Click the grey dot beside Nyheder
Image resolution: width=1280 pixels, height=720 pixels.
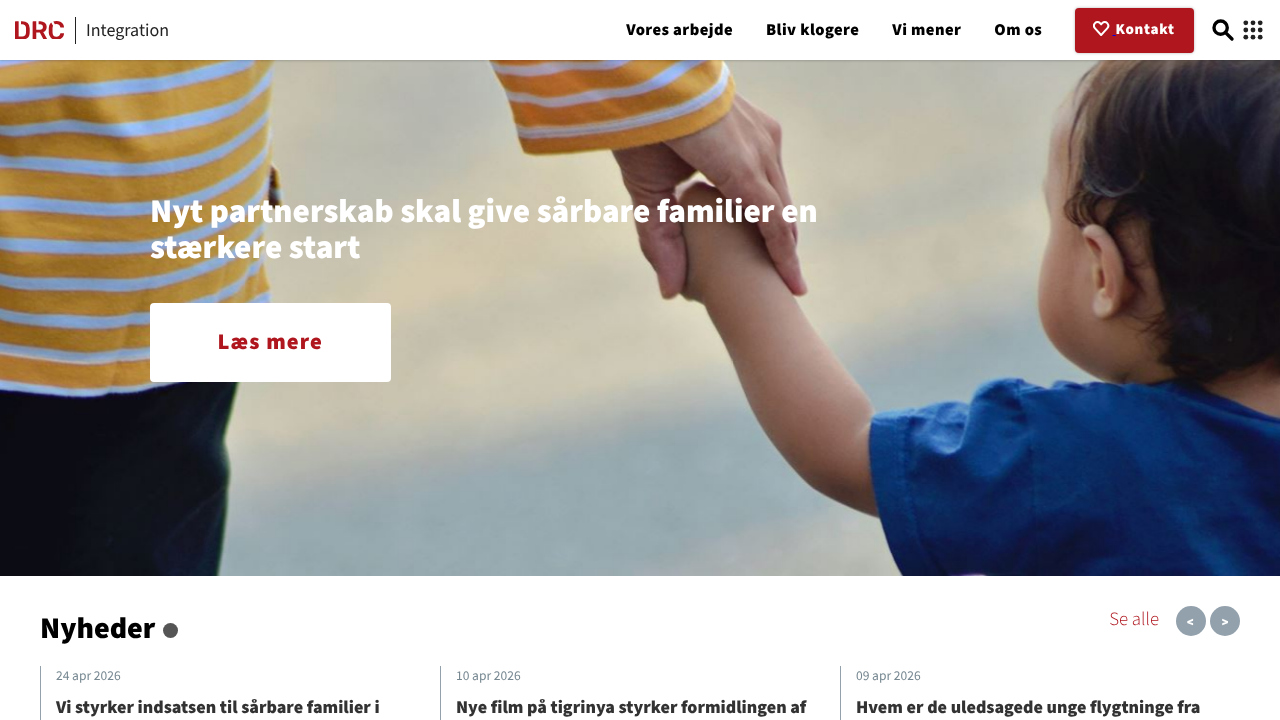pos(170,630)
